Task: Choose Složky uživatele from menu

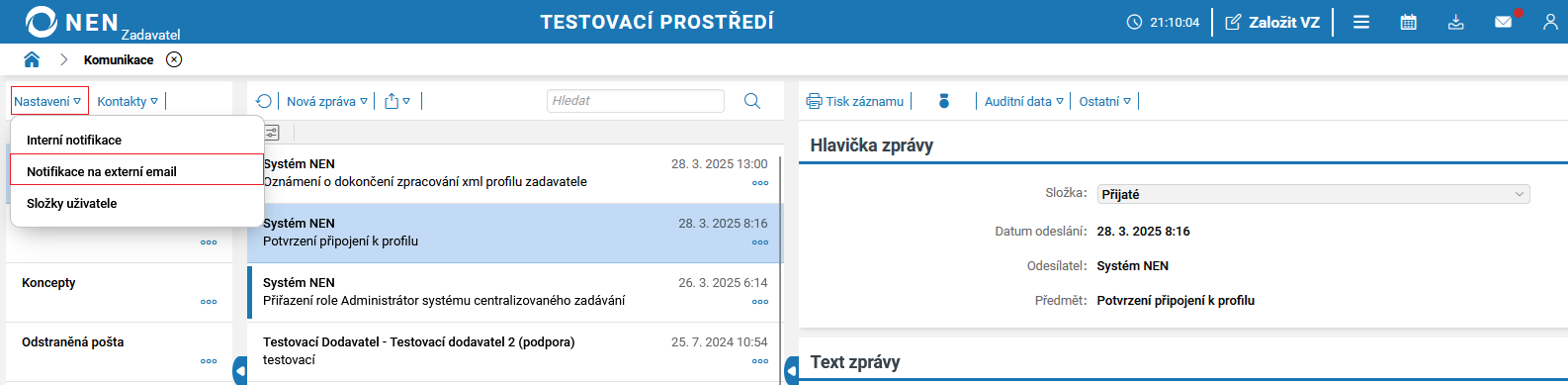Action: [72, 203]
